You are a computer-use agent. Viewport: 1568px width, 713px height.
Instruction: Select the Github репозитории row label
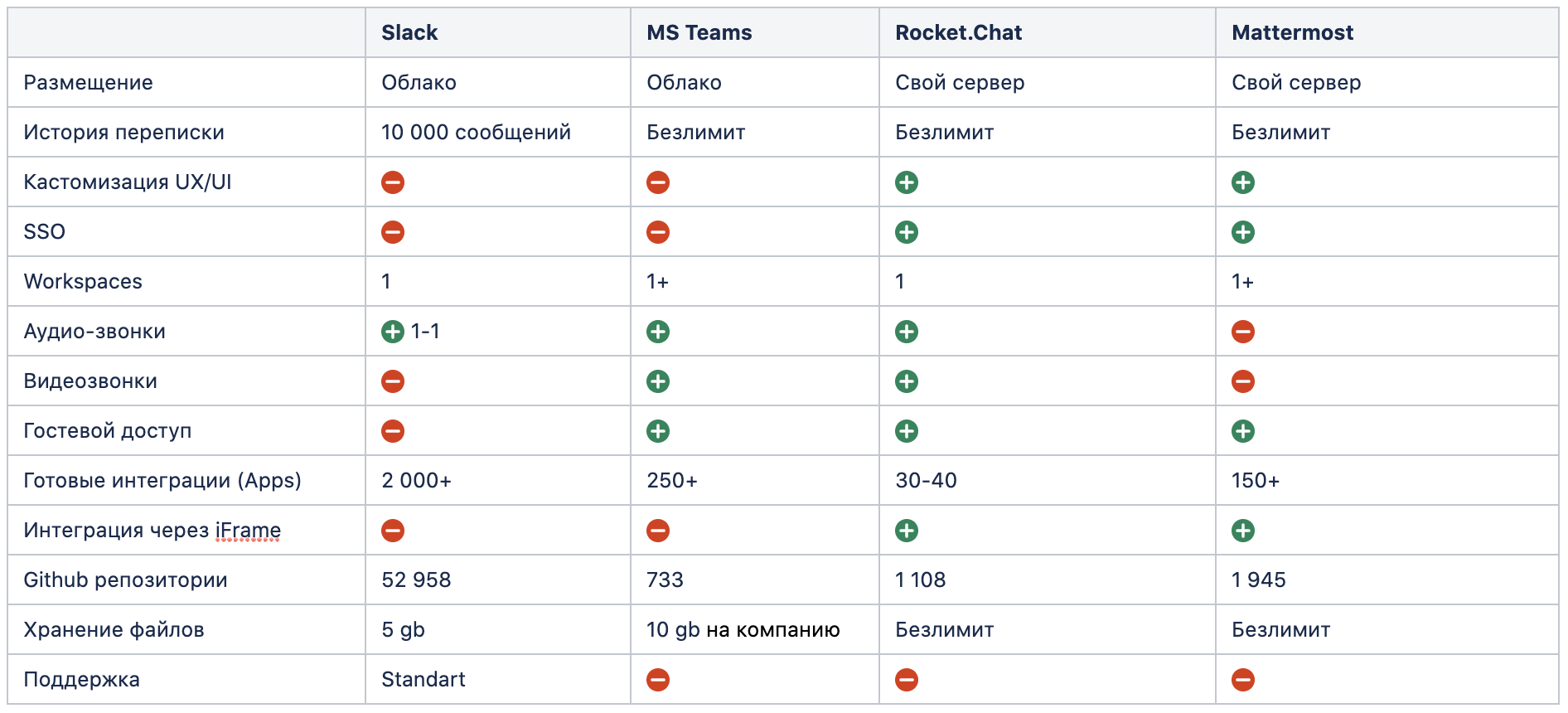point(125,580)
